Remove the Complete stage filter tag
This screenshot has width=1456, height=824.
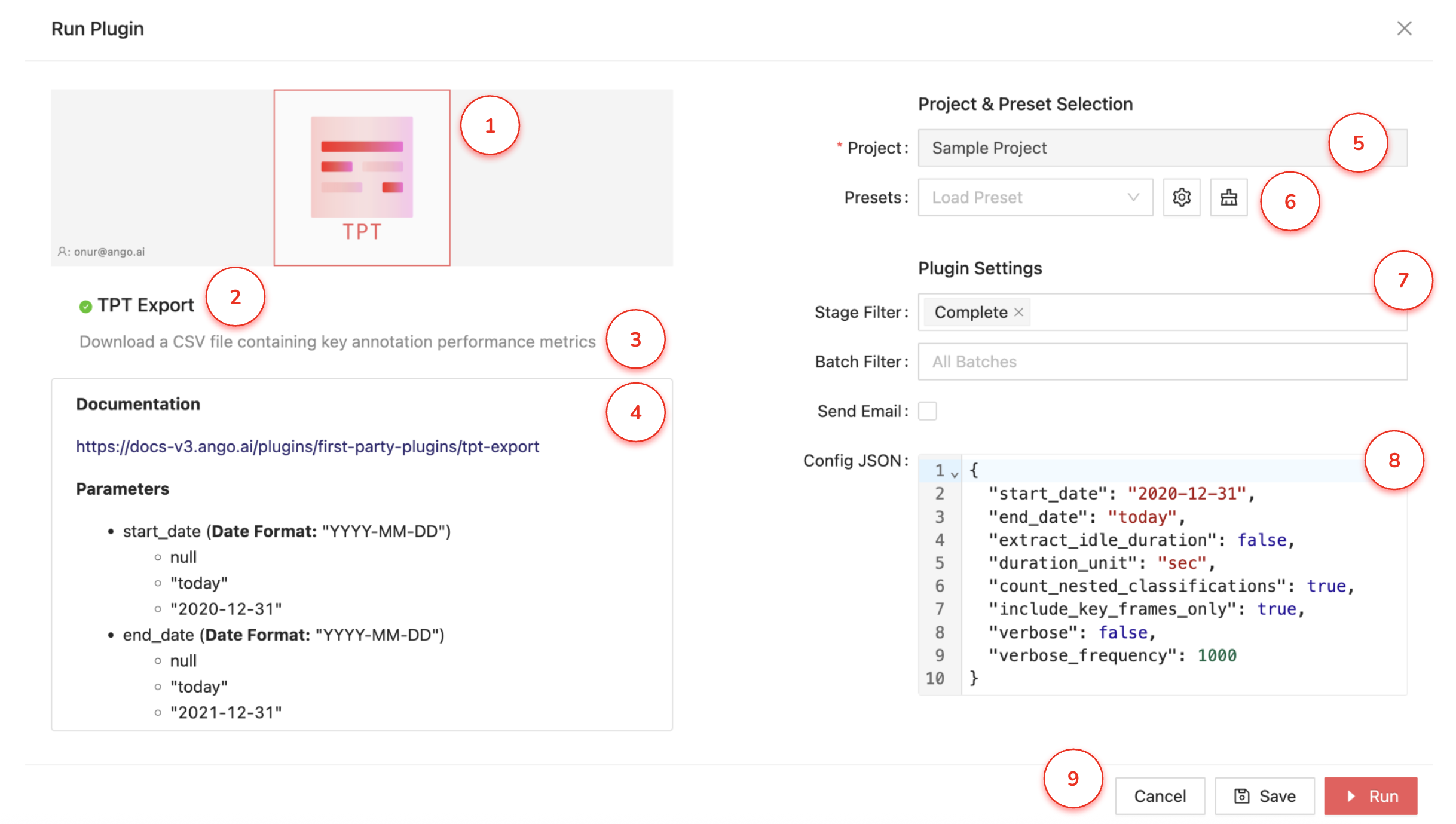coord(1019,312)
